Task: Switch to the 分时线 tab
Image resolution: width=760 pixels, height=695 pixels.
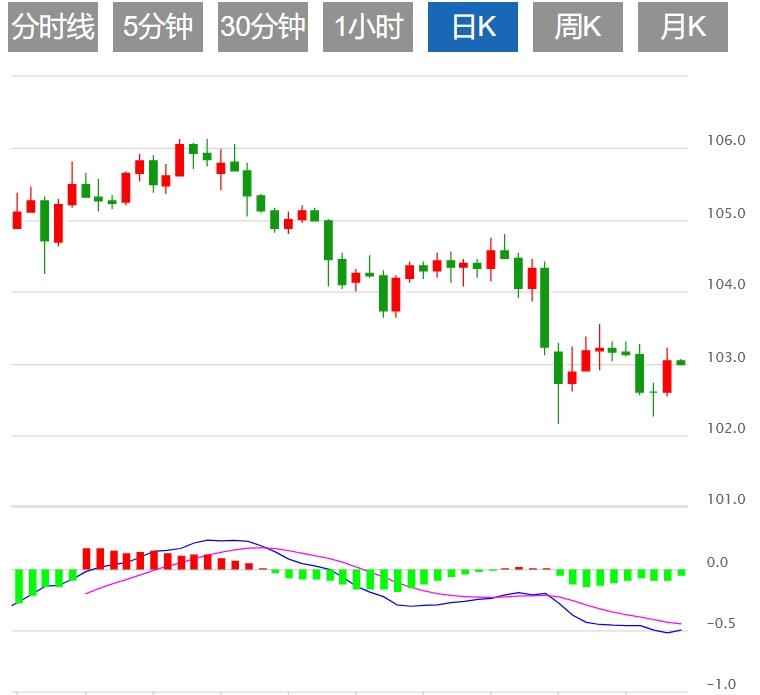Action: point(52,27)
